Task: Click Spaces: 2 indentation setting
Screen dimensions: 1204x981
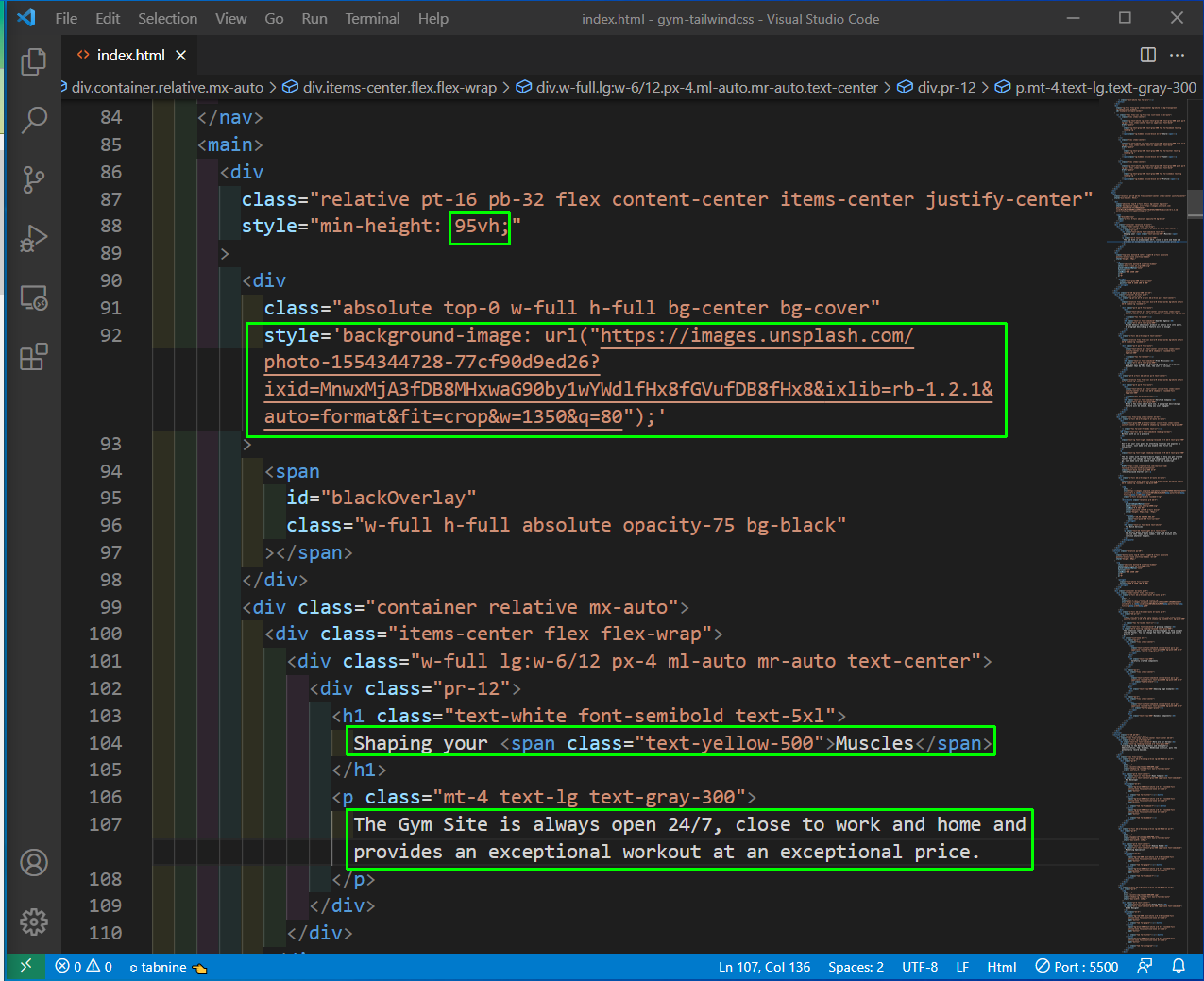Action: click(856, 967)
